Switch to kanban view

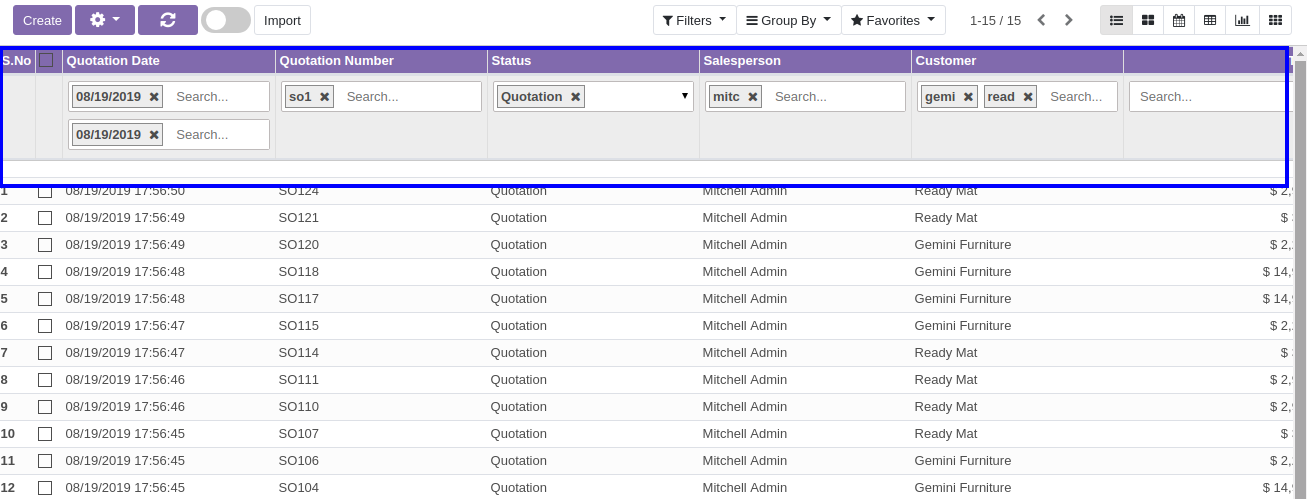pyautogui.click(x=1148, y=20)
